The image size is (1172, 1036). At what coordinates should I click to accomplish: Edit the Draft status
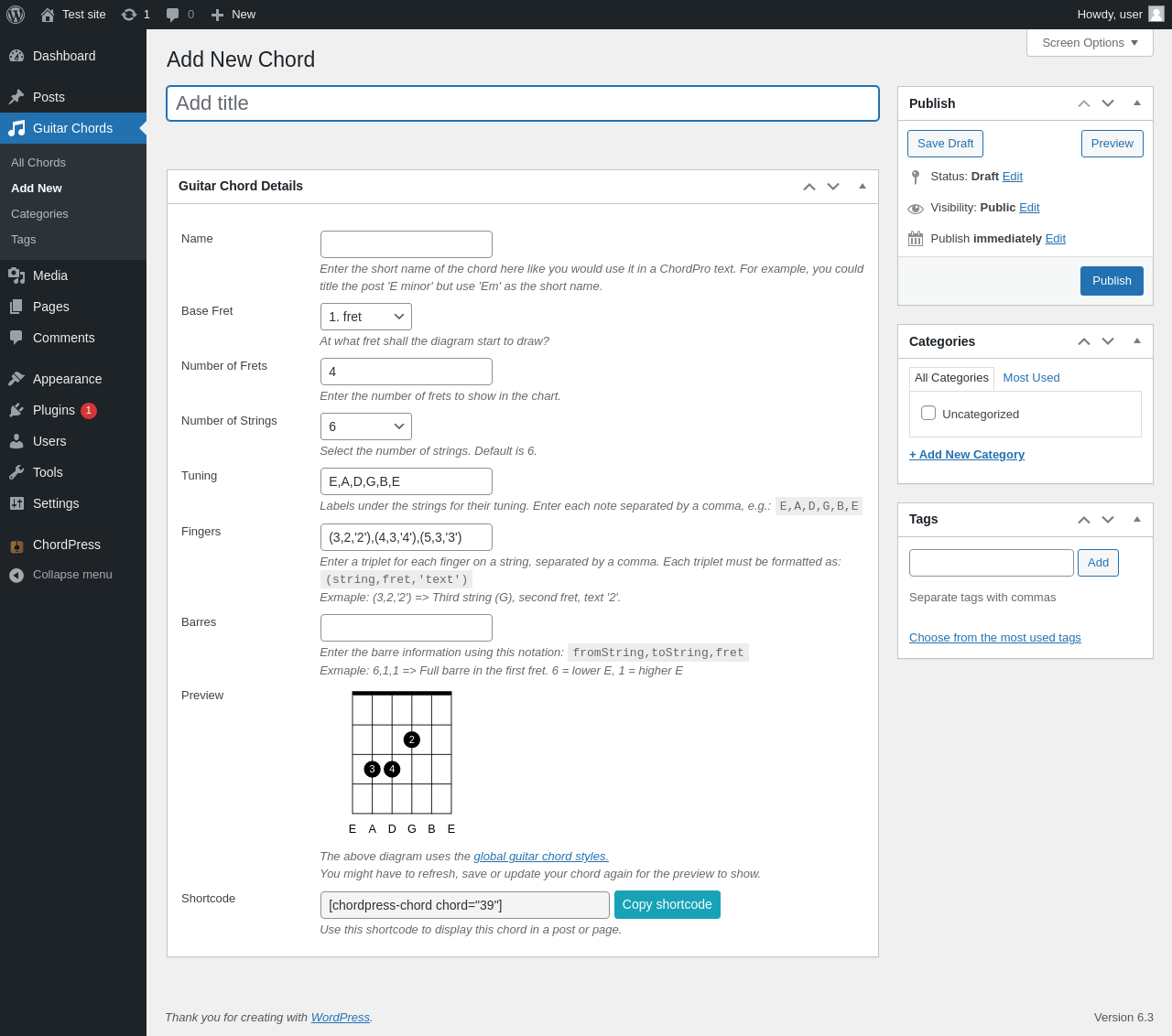[x=1013, y=177]
